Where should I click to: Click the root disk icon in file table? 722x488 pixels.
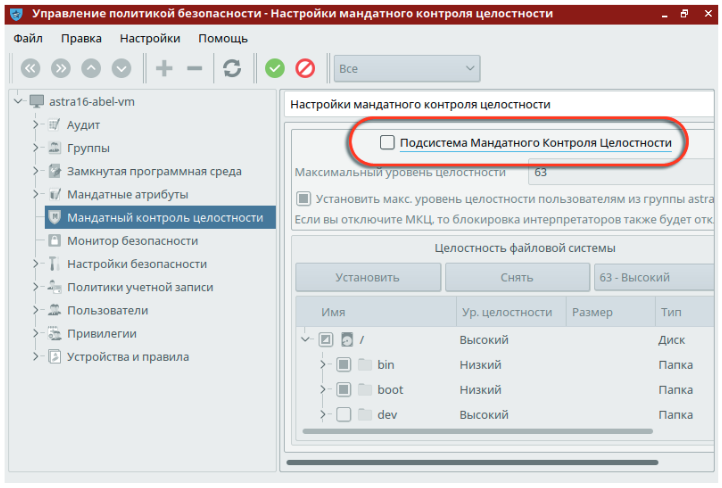pos(347,340)
